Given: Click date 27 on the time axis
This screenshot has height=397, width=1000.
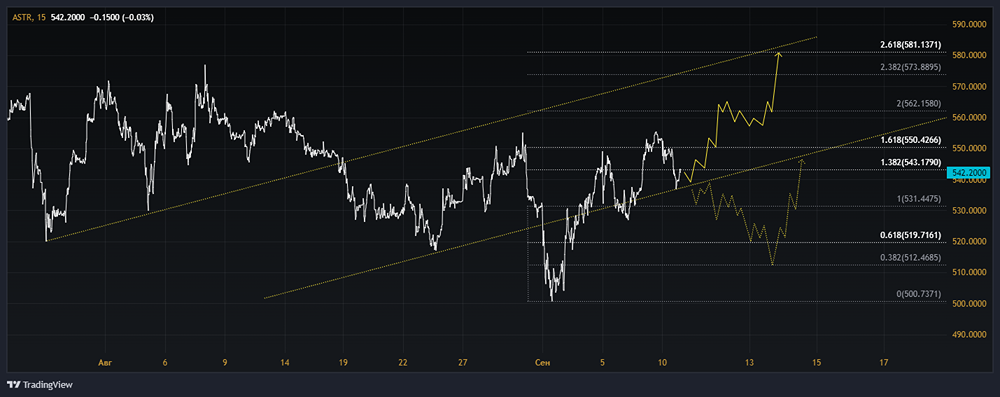Looking at the screenshot, I should (463, 363).
